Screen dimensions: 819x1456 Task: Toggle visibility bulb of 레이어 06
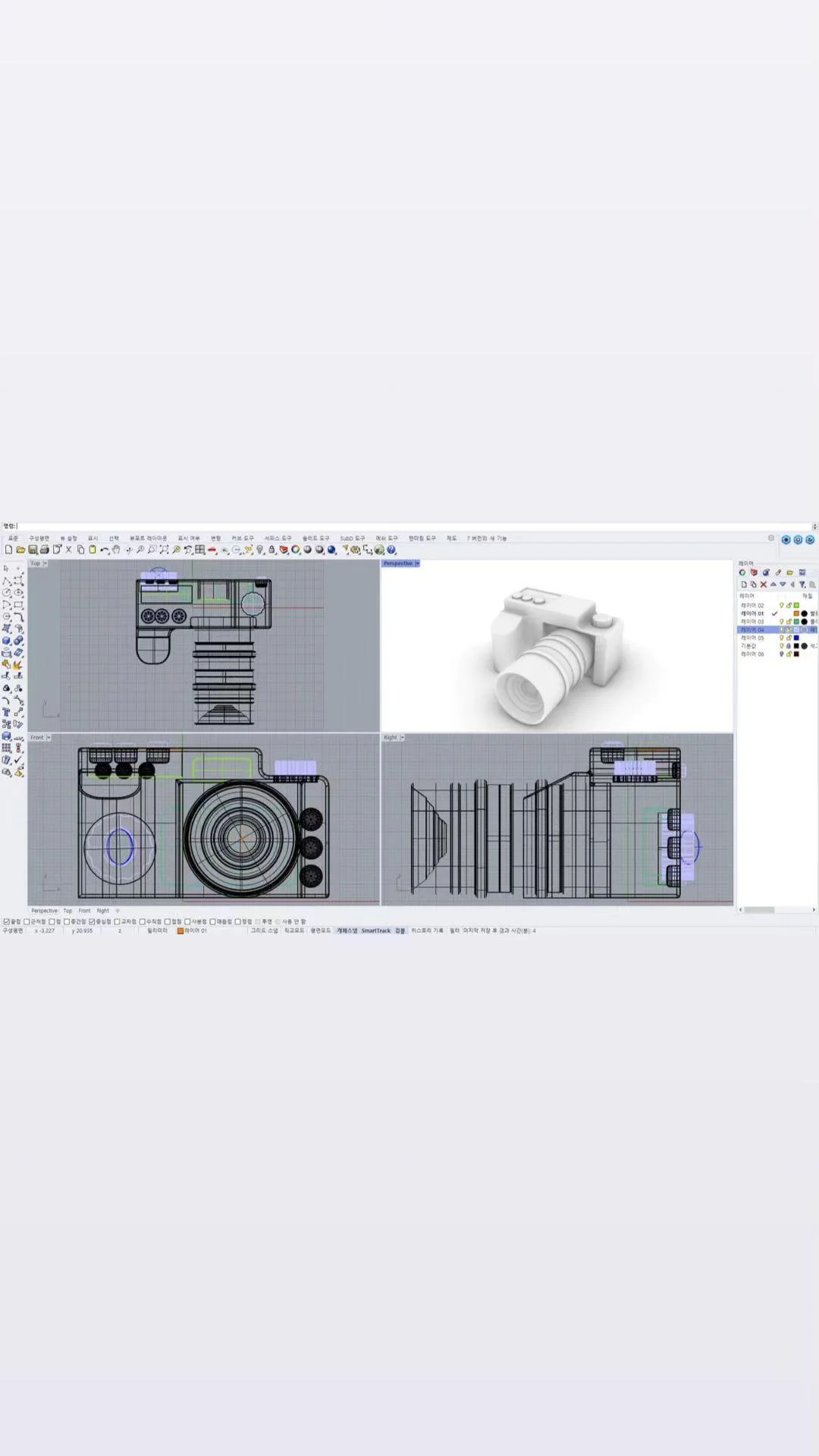[782, 654]
